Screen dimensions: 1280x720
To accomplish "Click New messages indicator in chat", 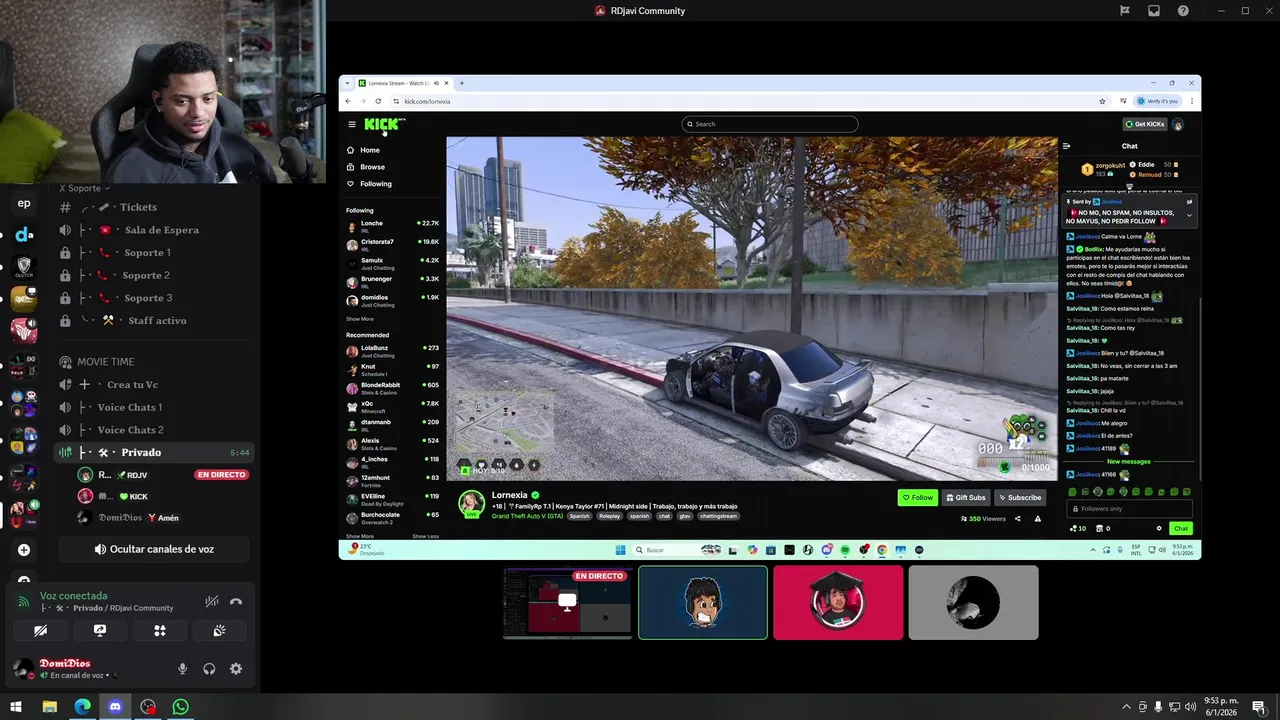I will click(x=1129, y=462).
